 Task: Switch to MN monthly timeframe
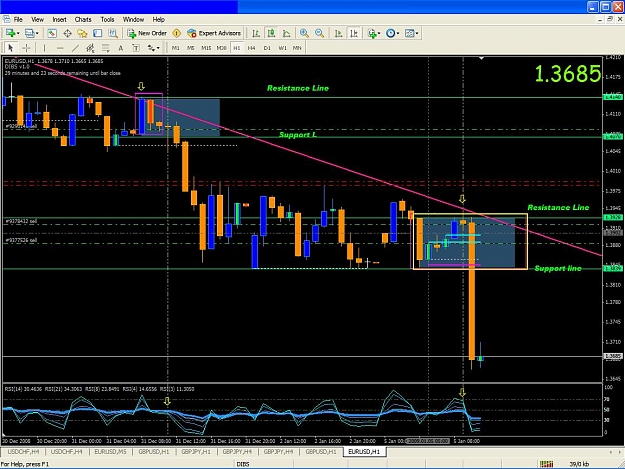(297, 48)
